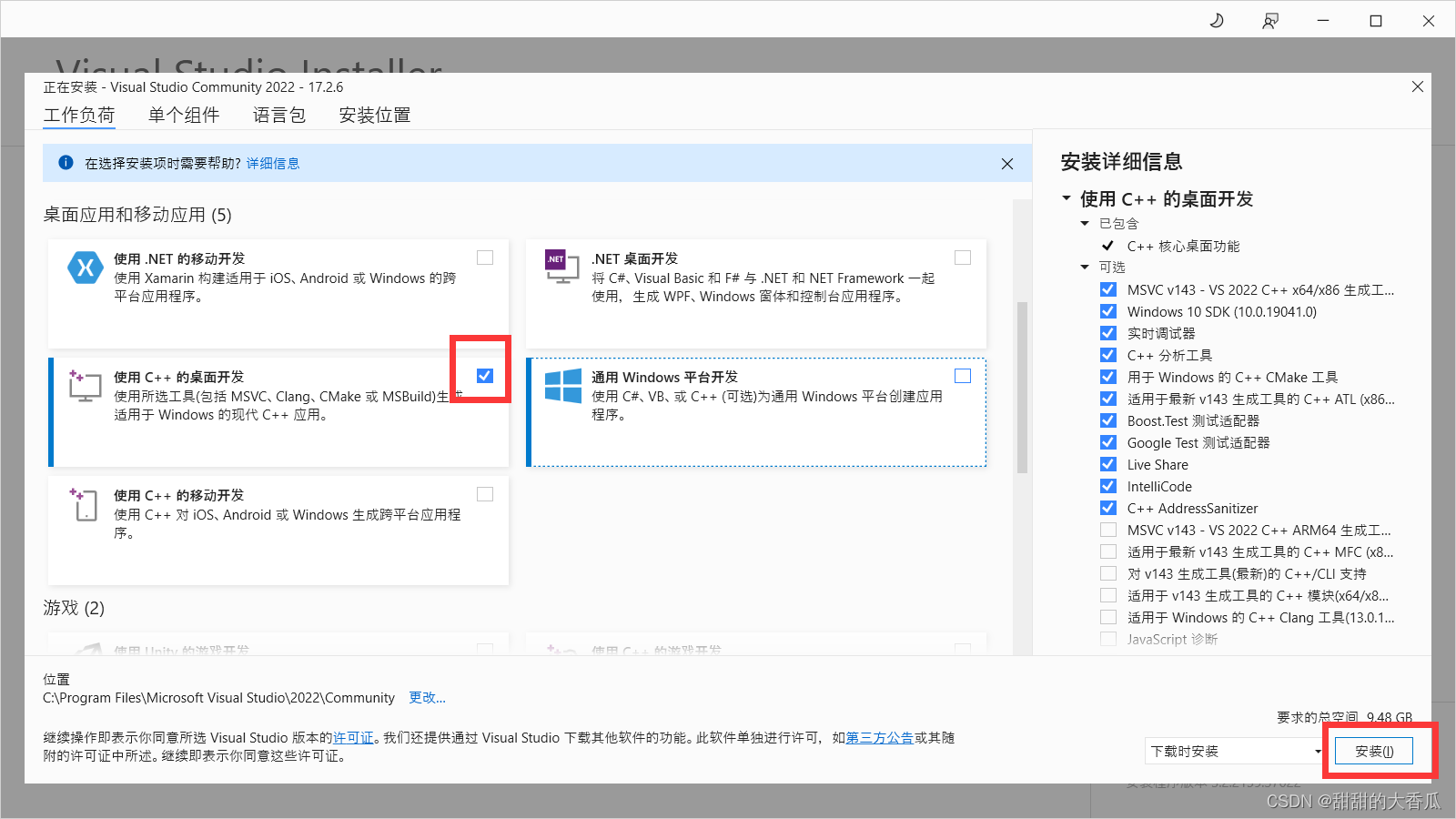Click the .NET desktop development monitor icon

coord(561,267)
